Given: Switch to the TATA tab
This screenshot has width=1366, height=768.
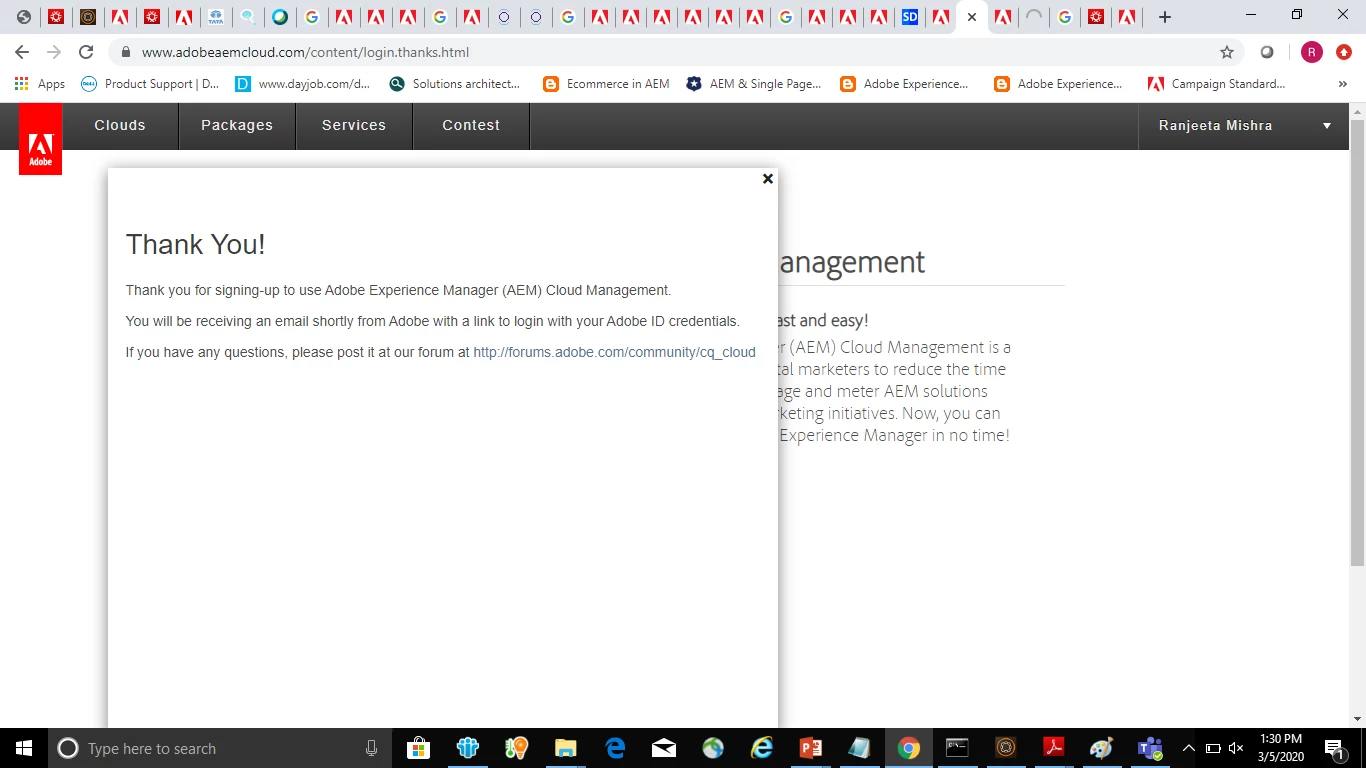Looking at the screenshot, I should pos(215,17).
